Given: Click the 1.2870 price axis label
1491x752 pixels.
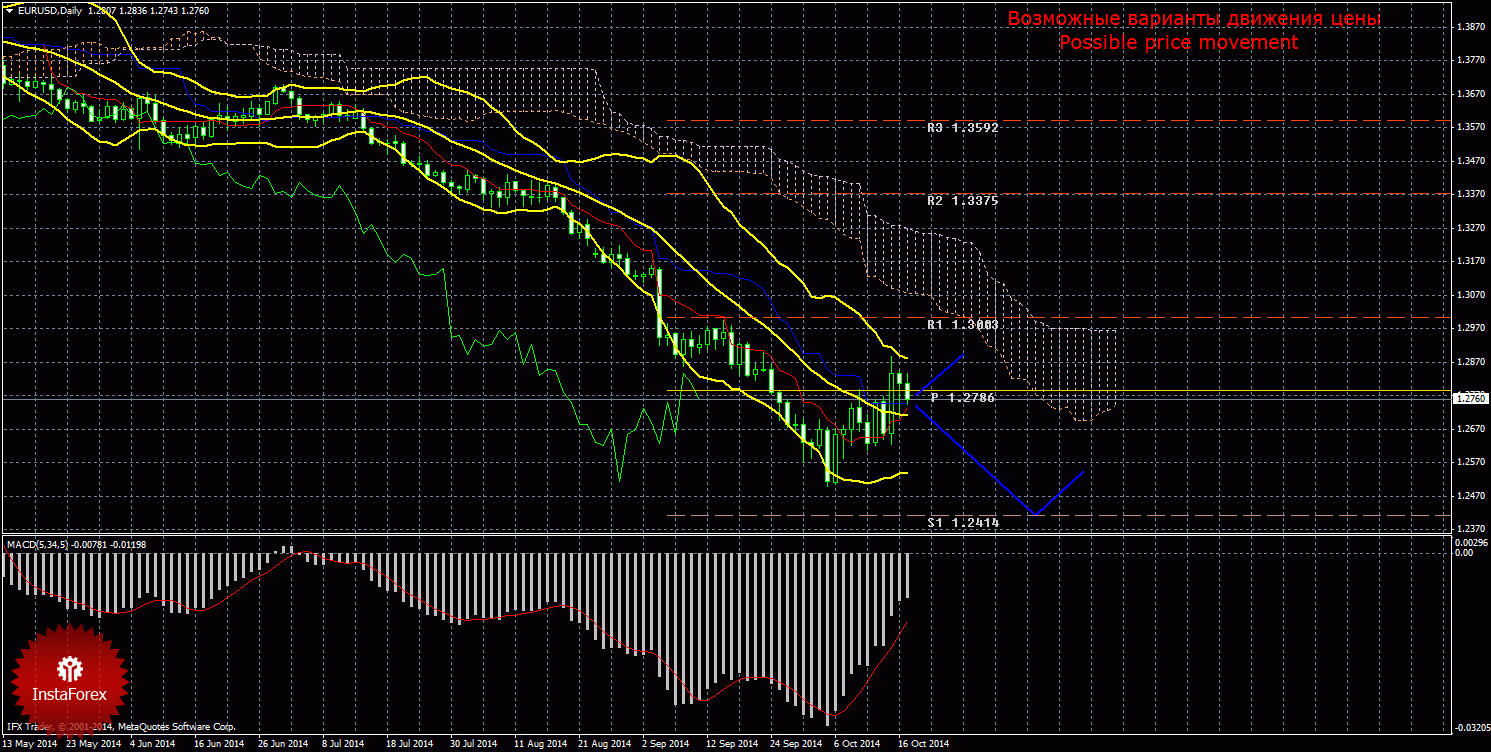Looking at the screenshot, I should coord(1470,362).
